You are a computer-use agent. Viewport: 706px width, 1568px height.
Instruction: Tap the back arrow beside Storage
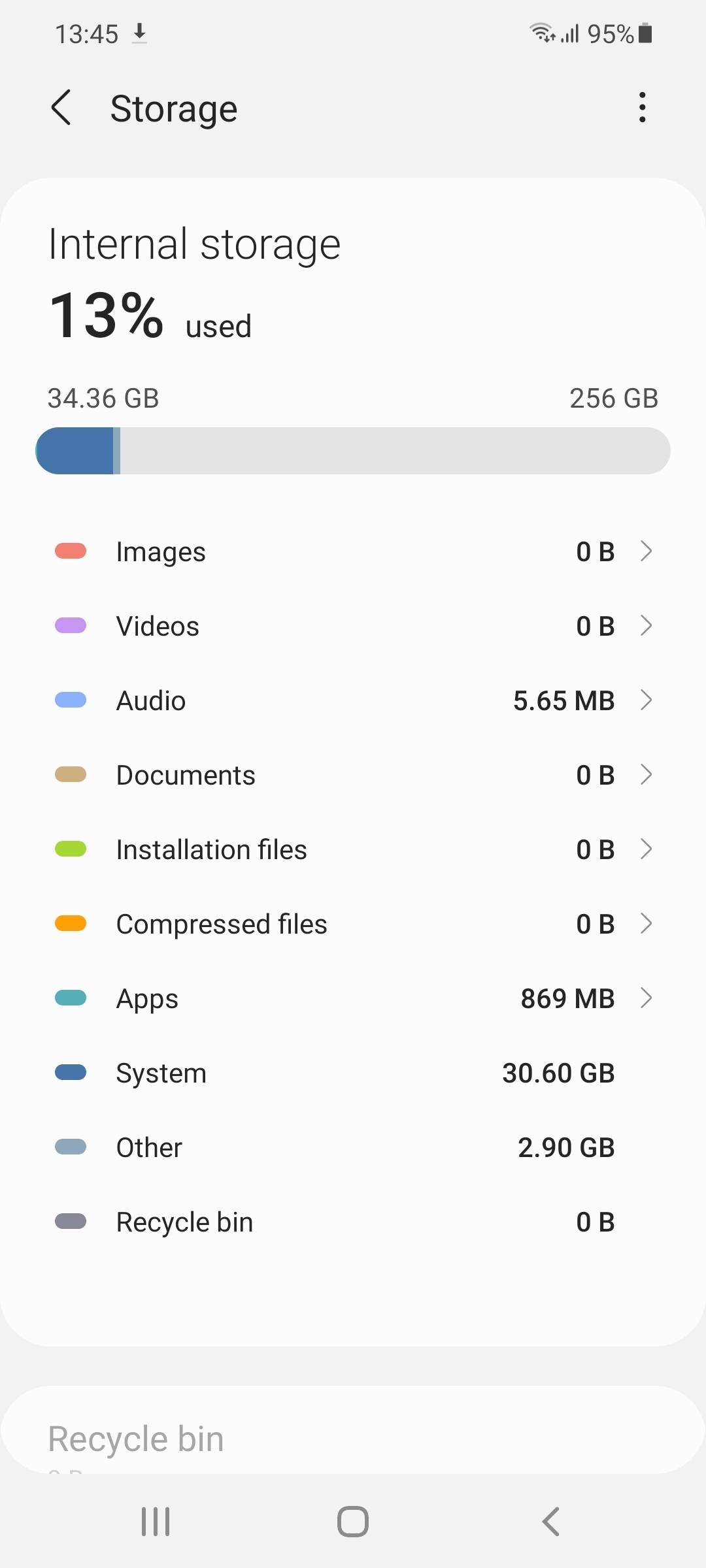tap(61, 108)
